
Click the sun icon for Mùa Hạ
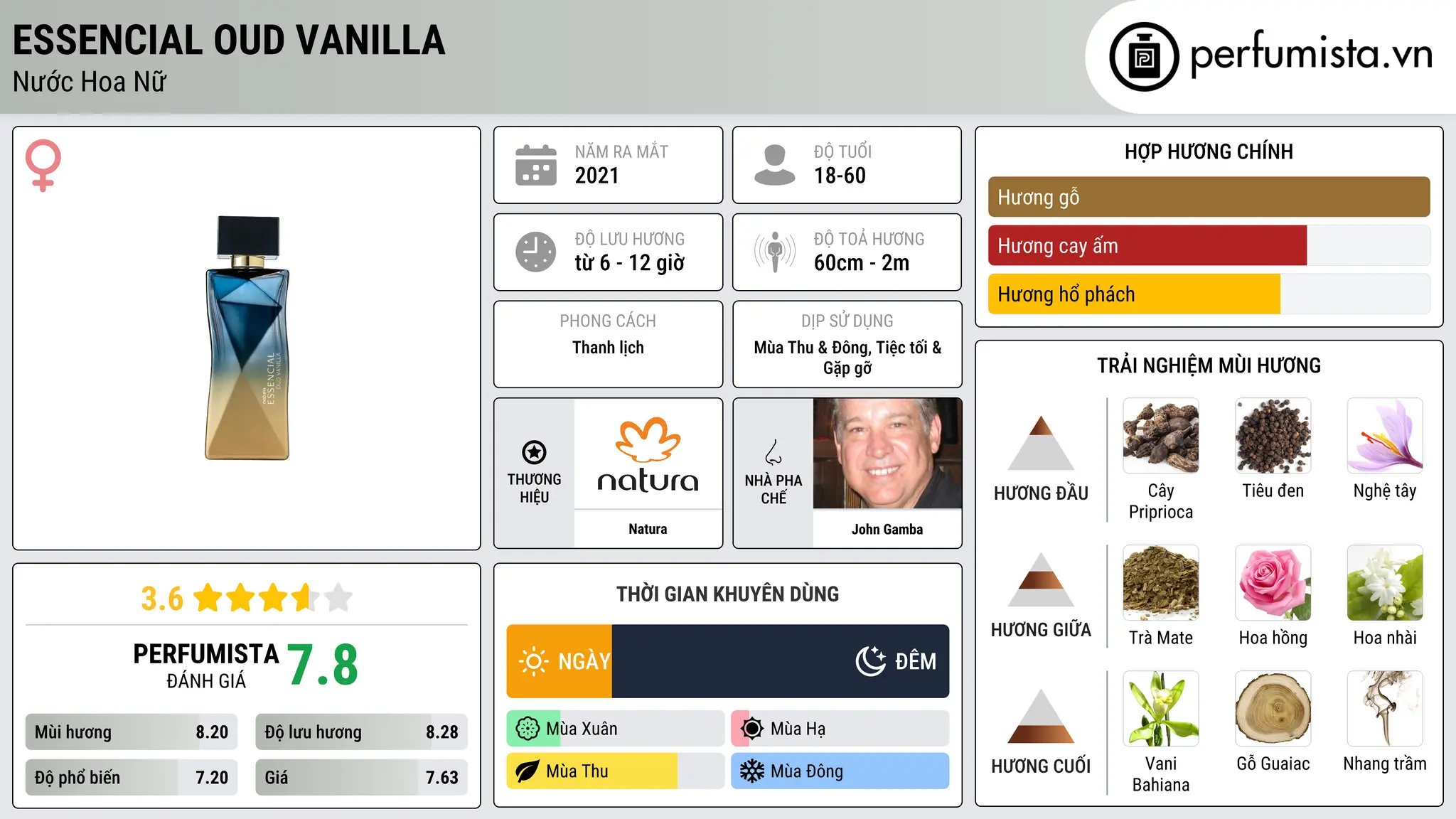pos(752,729)
